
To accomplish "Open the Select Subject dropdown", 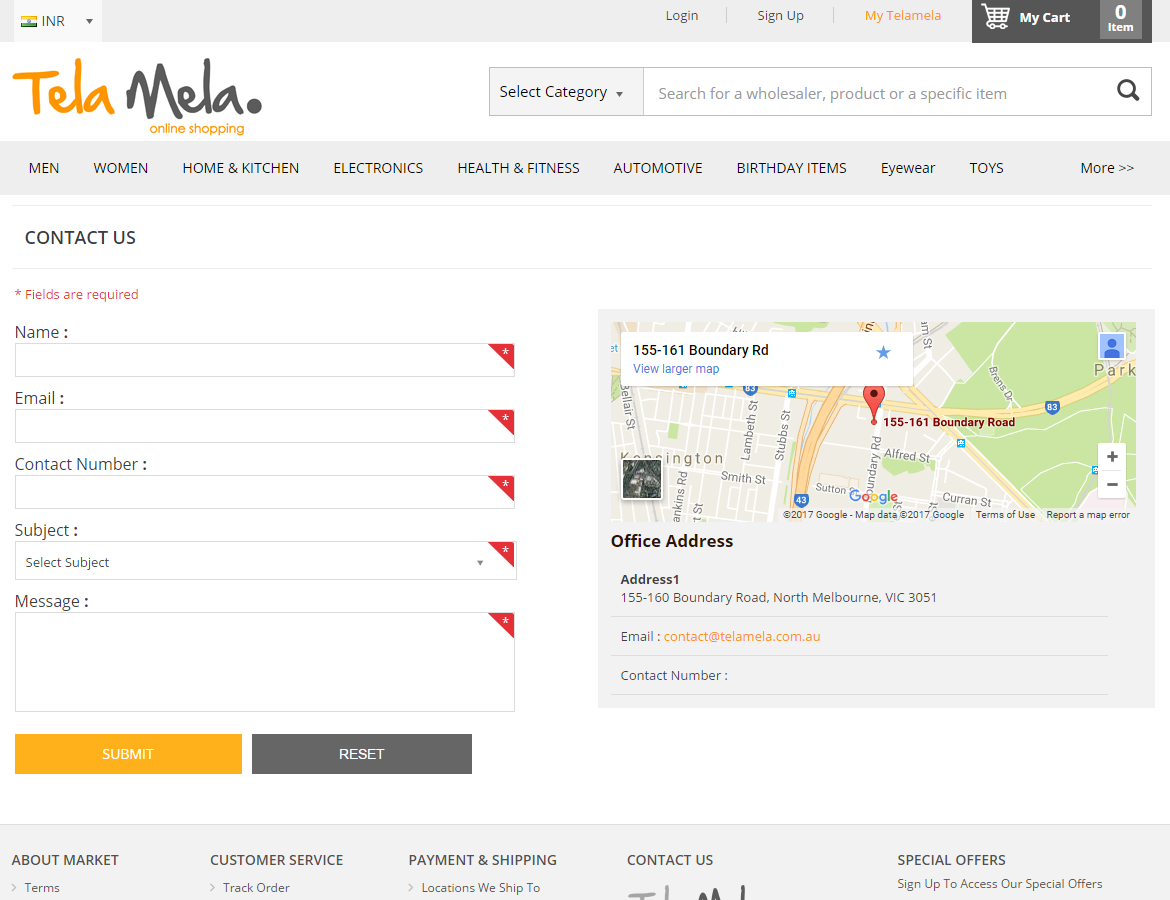I will click(x=266, y=561).
